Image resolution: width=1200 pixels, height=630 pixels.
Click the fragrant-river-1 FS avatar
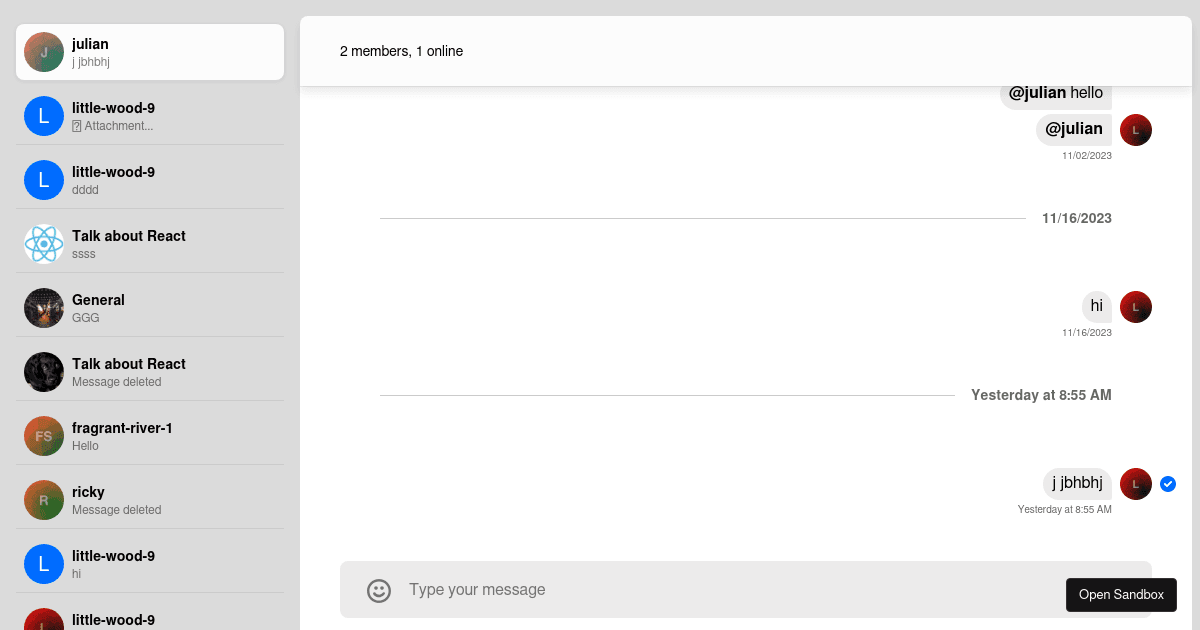coord(44,436)
